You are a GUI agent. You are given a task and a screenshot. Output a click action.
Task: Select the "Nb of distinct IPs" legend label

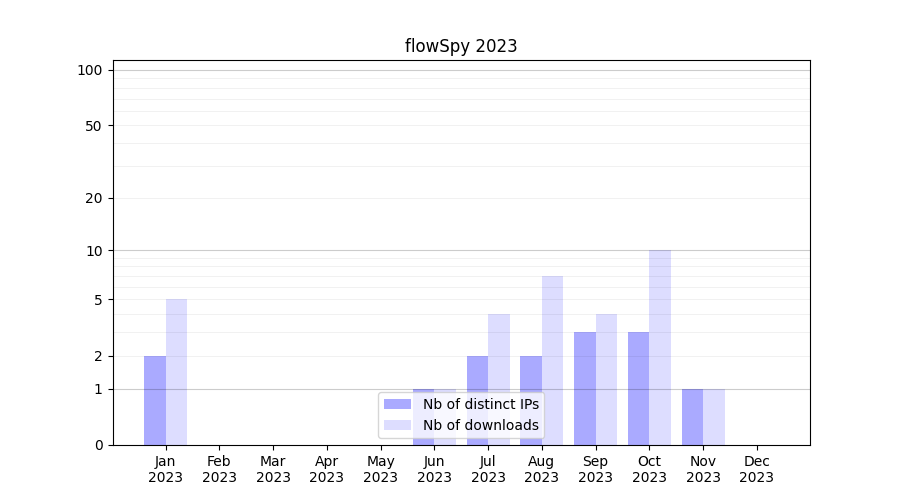(480, 404)
